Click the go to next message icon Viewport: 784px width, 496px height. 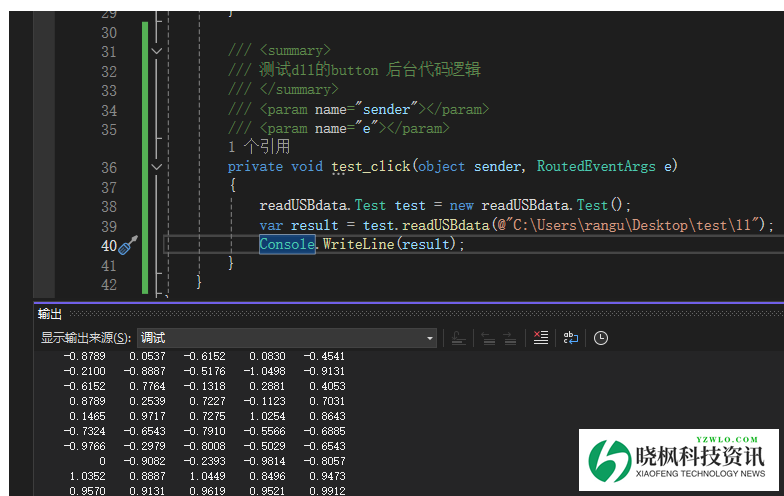510,338
